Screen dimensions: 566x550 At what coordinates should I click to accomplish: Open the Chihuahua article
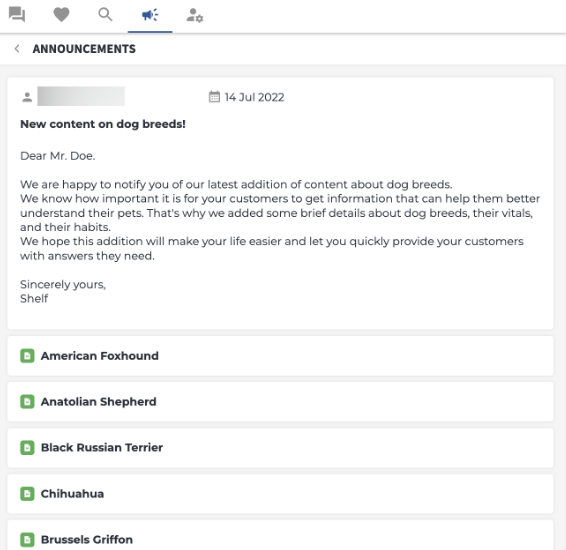coord(280,494)
